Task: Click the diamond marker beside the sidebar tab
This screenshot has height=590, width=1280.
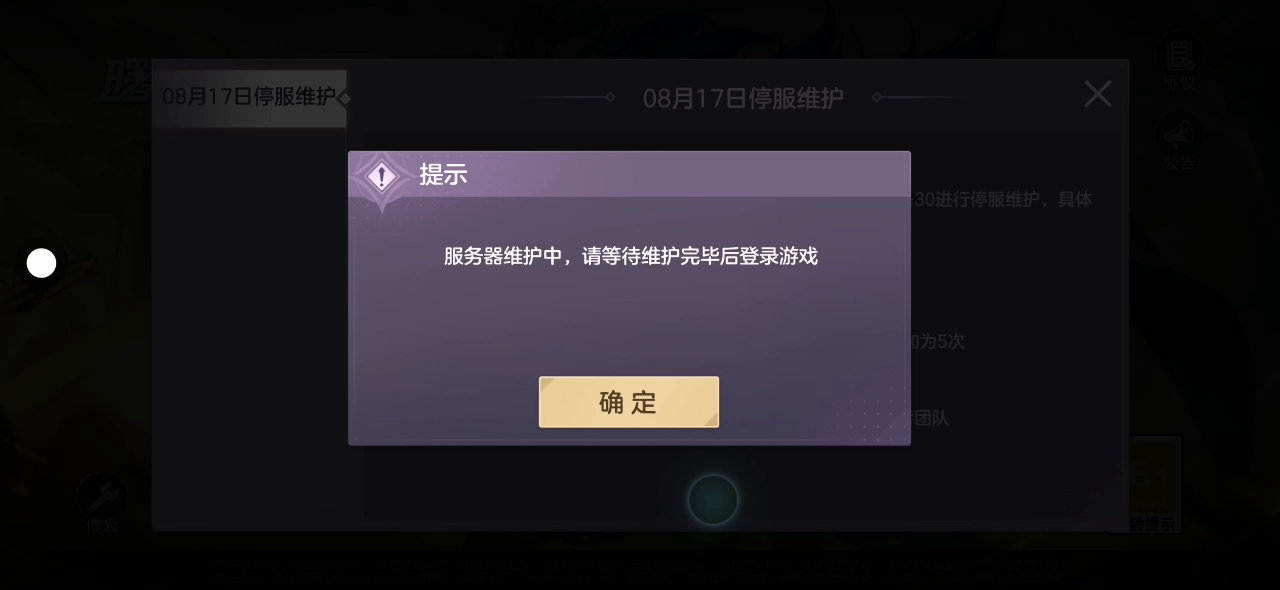Action: [344, 99]
